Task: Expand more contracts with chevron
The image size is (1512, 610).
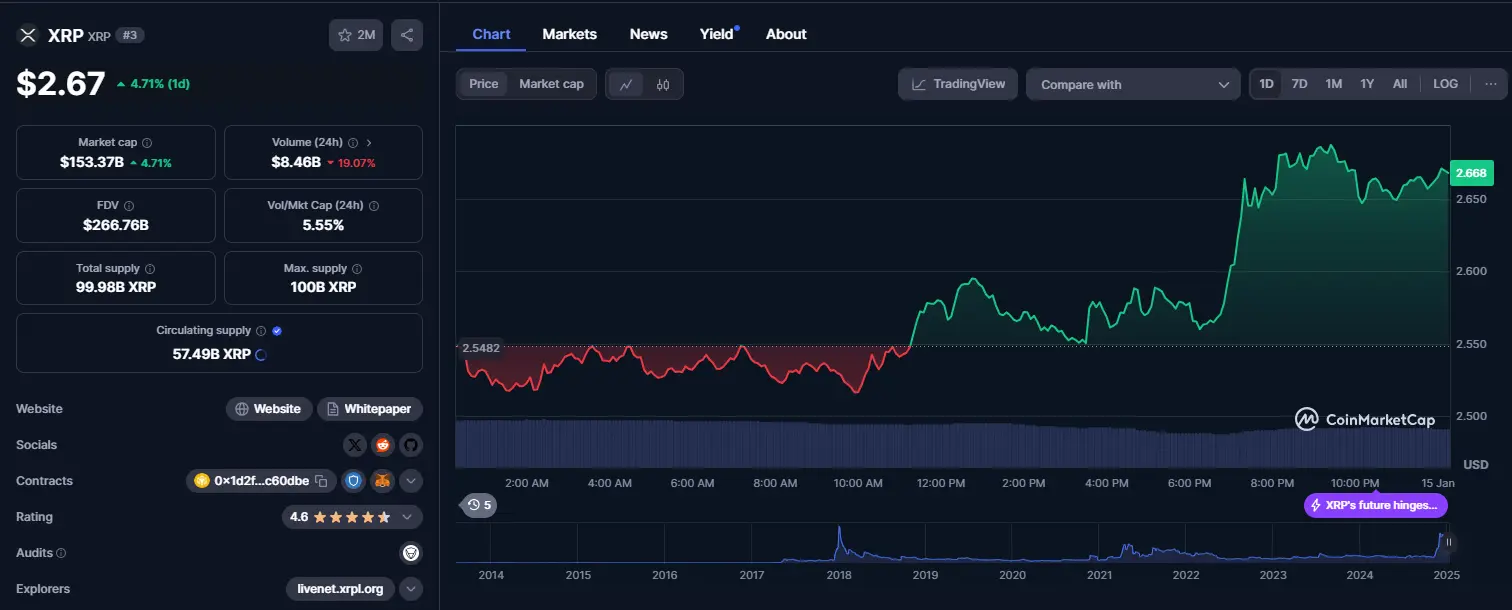Action: [411, 481]
